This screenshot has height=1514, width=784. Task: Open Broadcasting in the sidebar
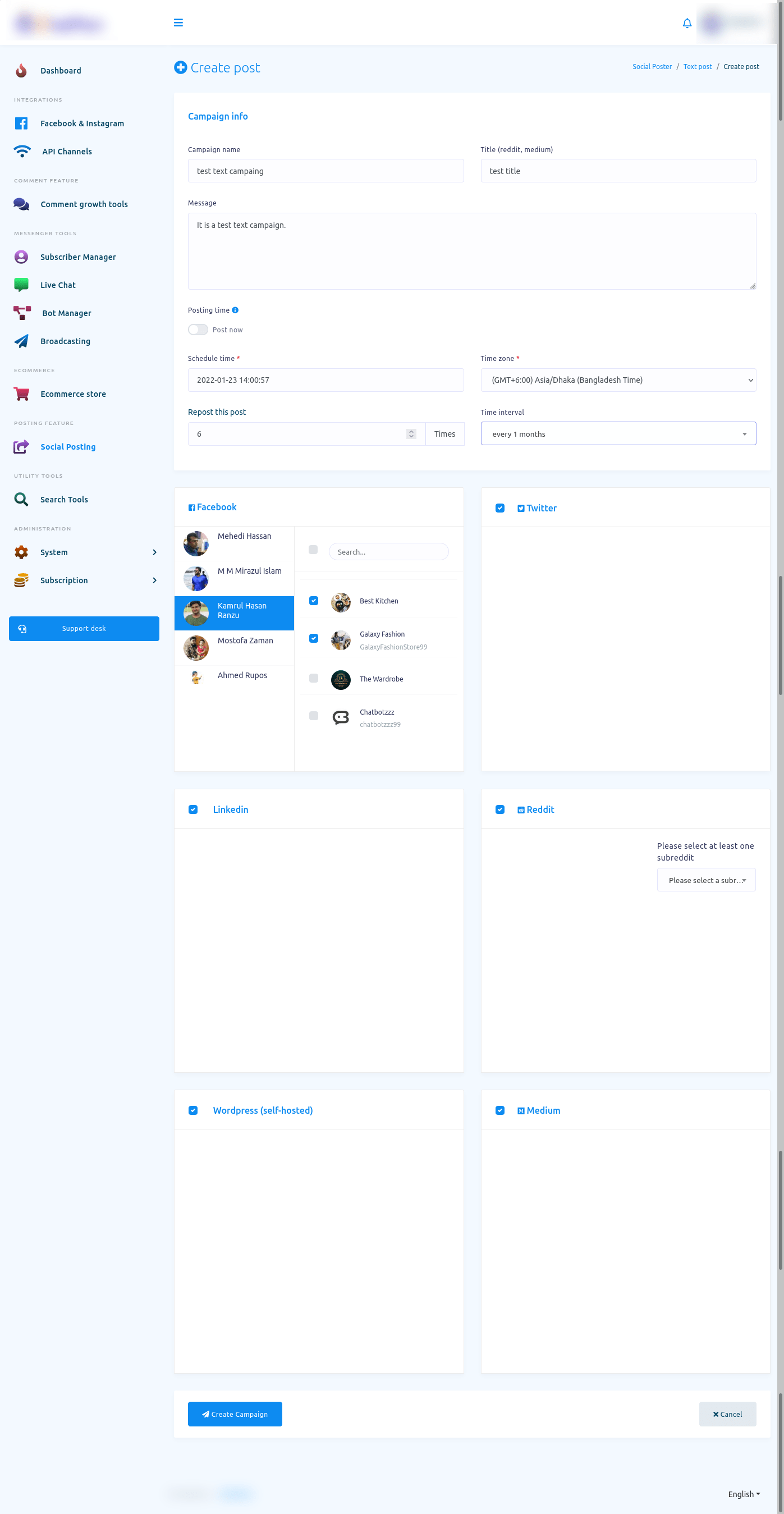[x=65, y=341]
